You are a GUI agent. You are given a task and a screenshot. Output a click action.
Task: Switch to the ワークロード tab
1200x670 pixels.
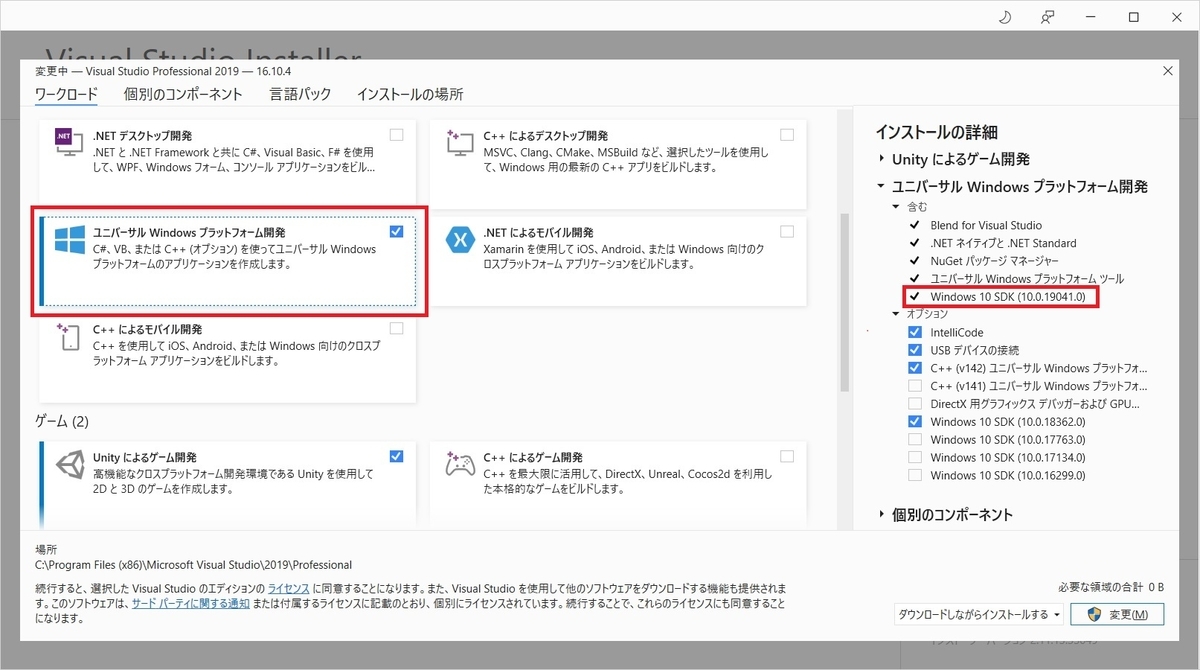click(66, 94)
